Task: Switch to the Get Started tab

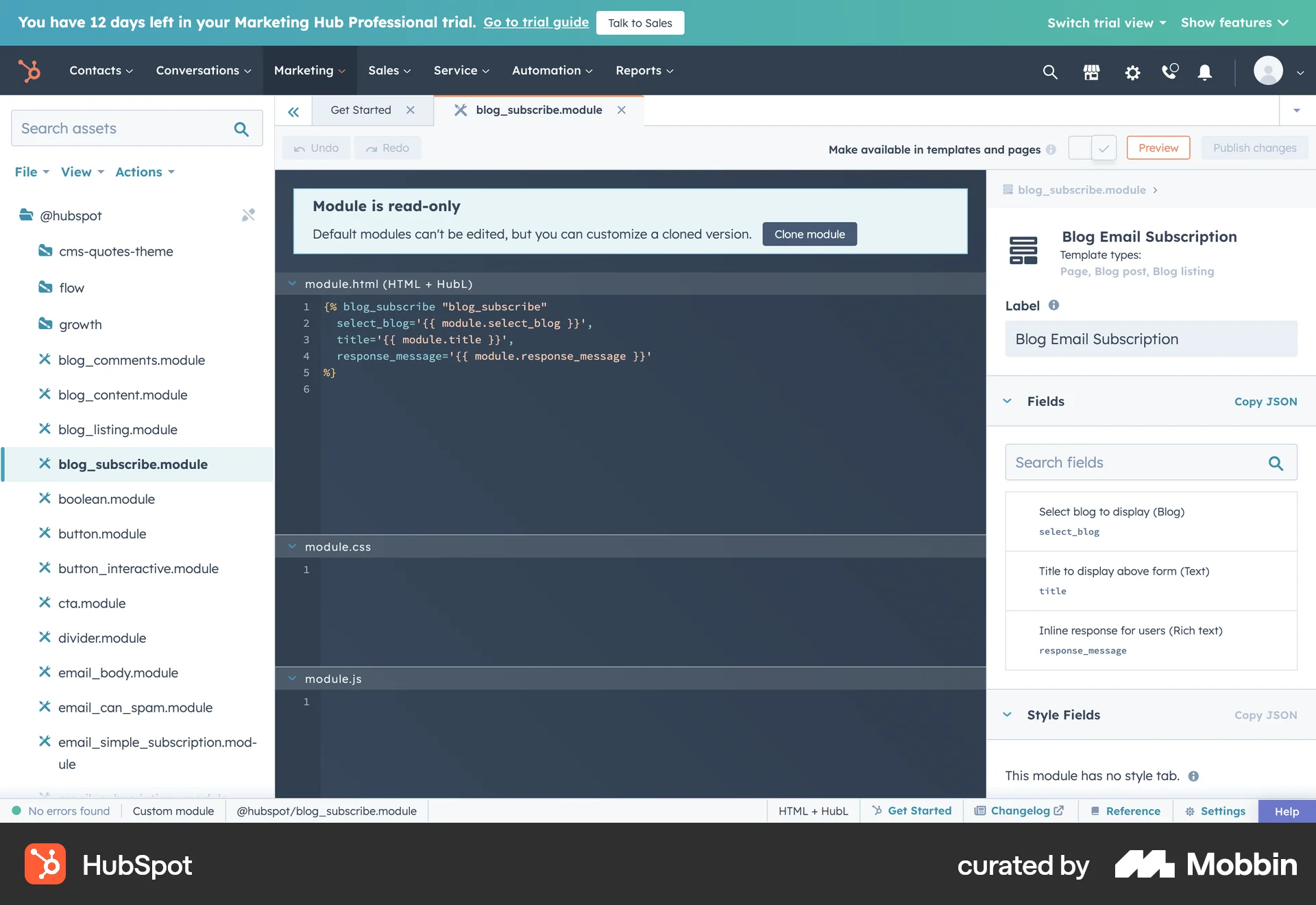Action: pos(360,110)
